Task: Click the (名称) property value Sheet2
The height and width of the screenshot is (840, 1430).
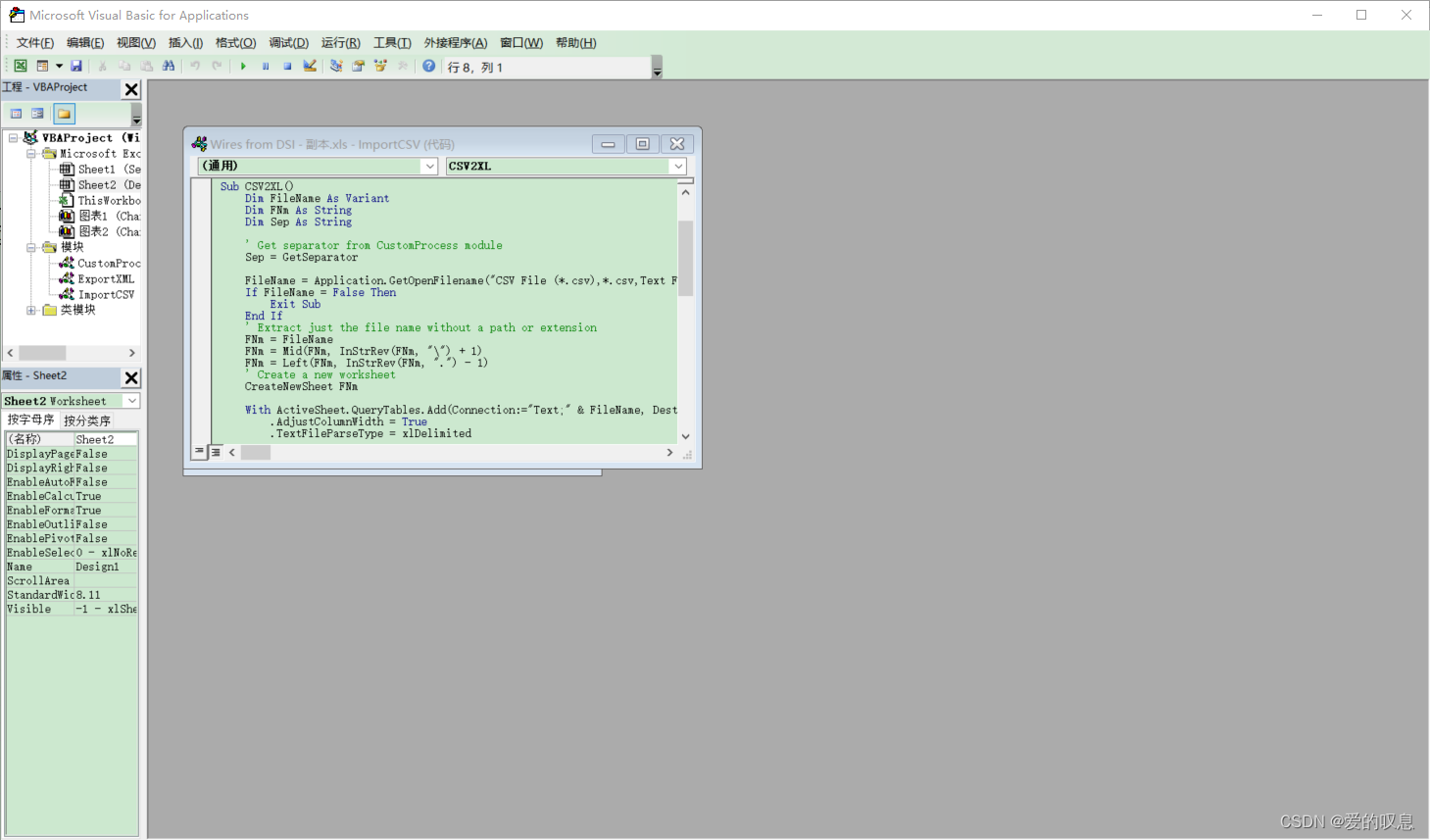Action: (x=106, y=439)
